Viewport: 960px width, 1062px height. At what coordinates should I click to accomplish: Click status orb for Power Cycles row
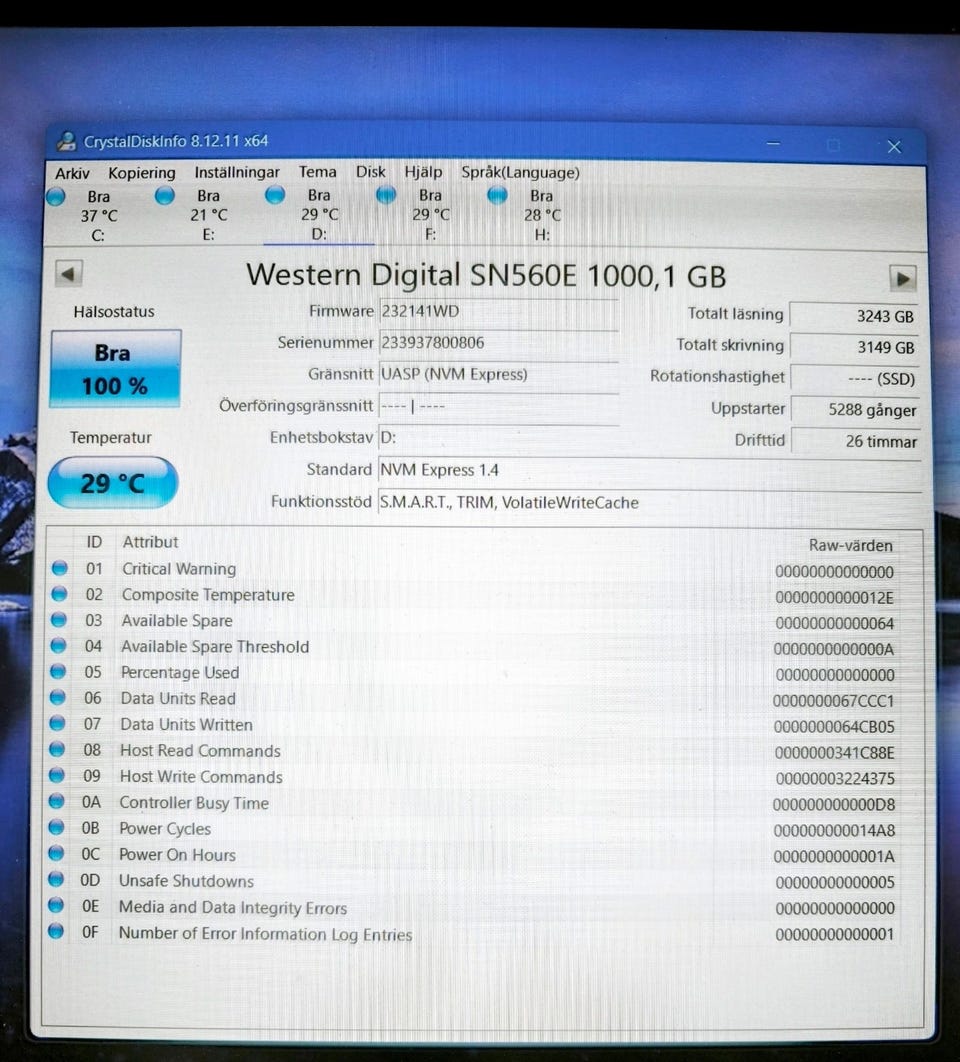tap(56, 827)
